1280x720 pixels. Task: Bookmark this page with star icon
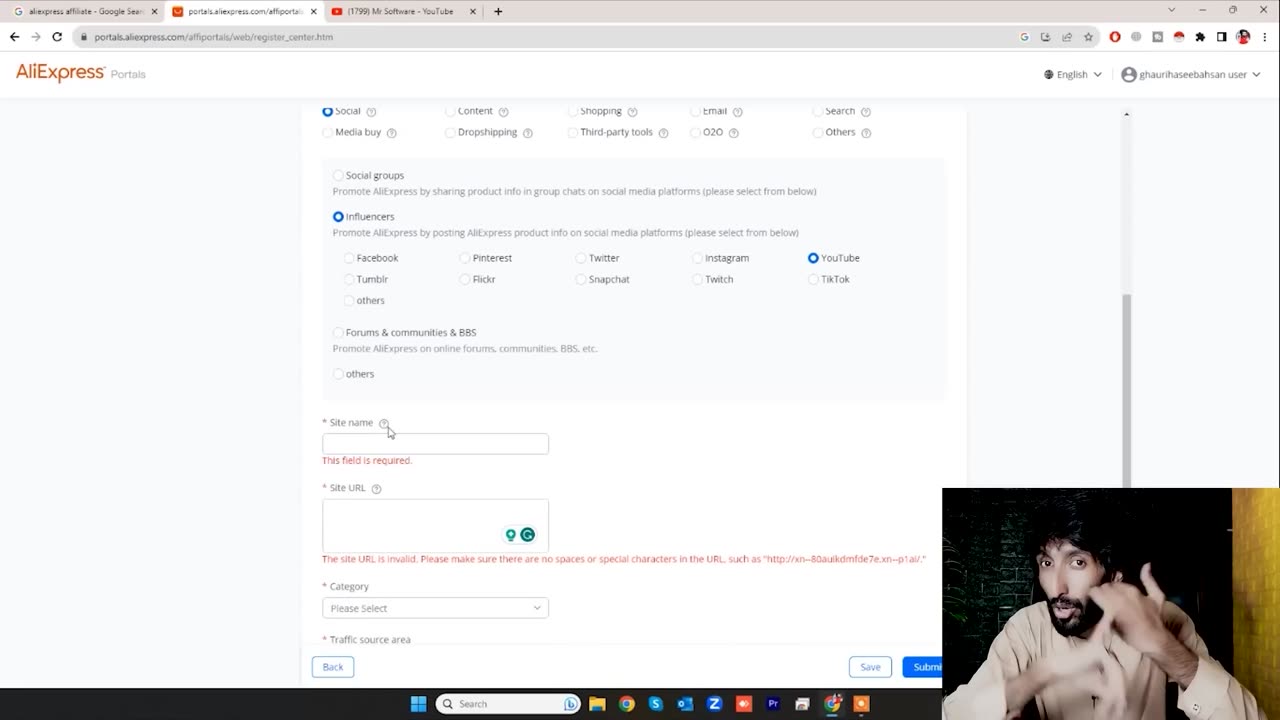[x=1088, y=37]
